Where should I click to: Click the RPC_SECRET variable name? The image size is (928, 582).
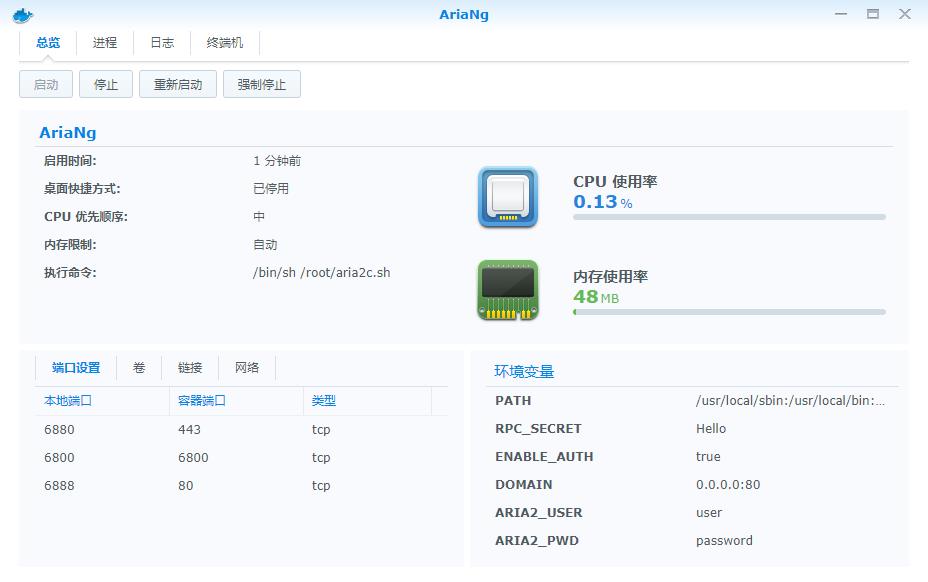(538, 429)
